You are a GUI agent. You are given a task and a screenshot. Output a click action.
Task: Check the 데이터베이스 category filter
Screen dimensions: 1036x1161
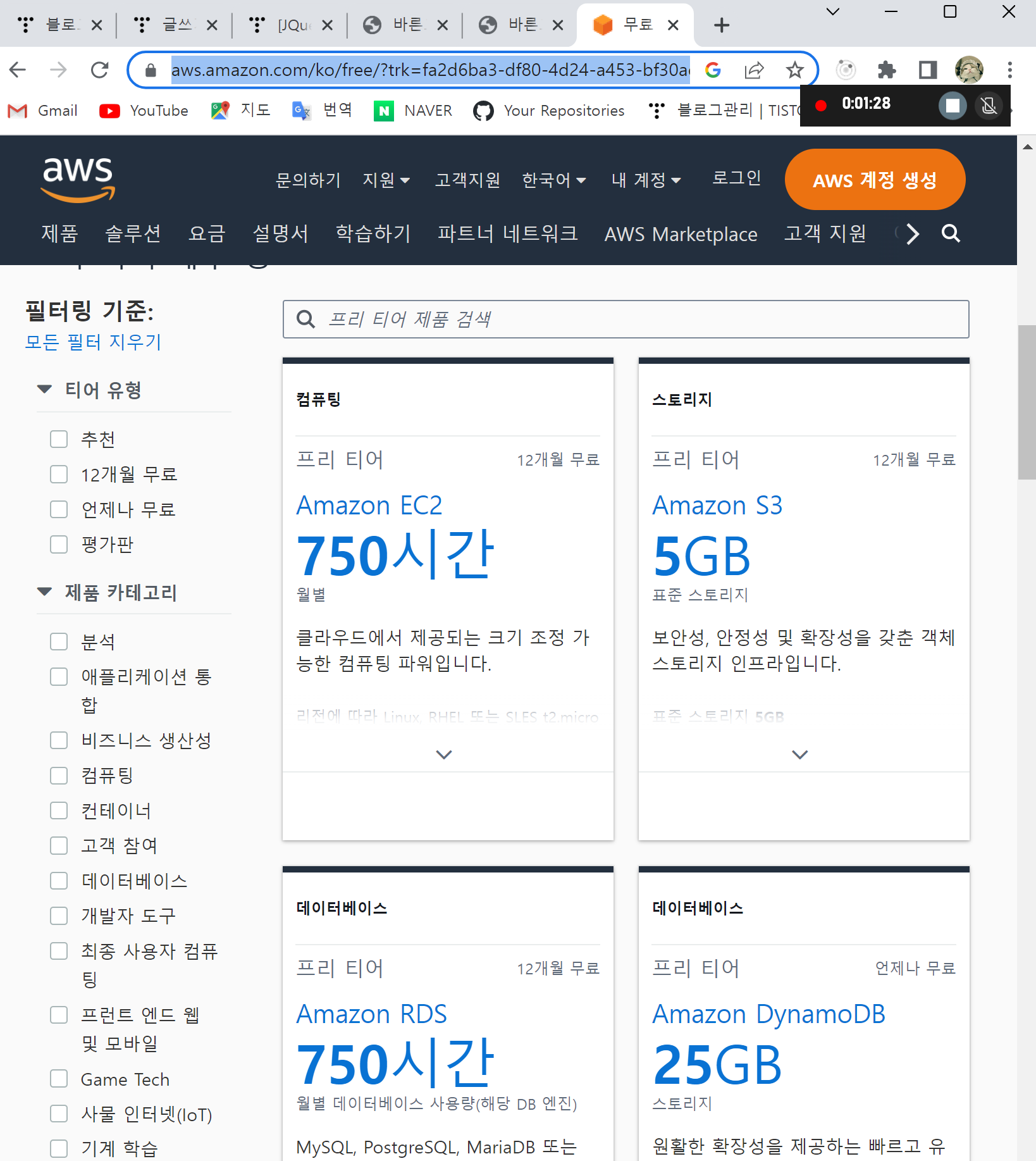59,881
